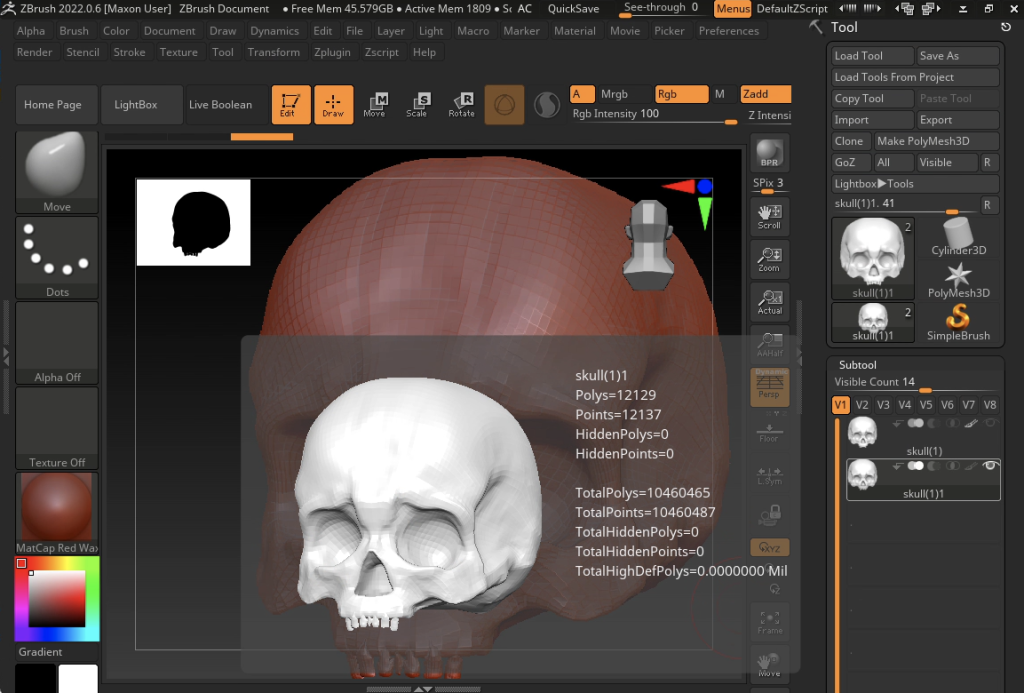This screenshot has height=693, width=1024.
Task: Click the sculptris sphere icon beside Rotate
Action: (x=504, y=105)
